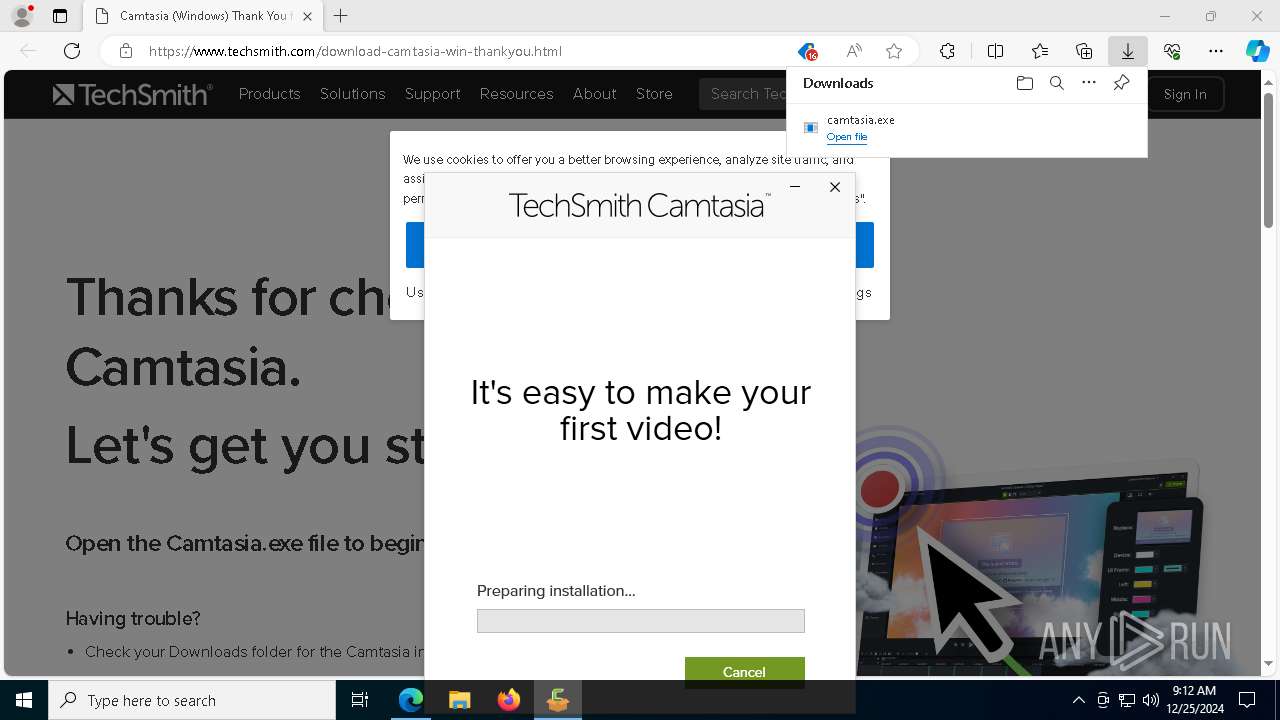Add this page to favorites star

894,51
